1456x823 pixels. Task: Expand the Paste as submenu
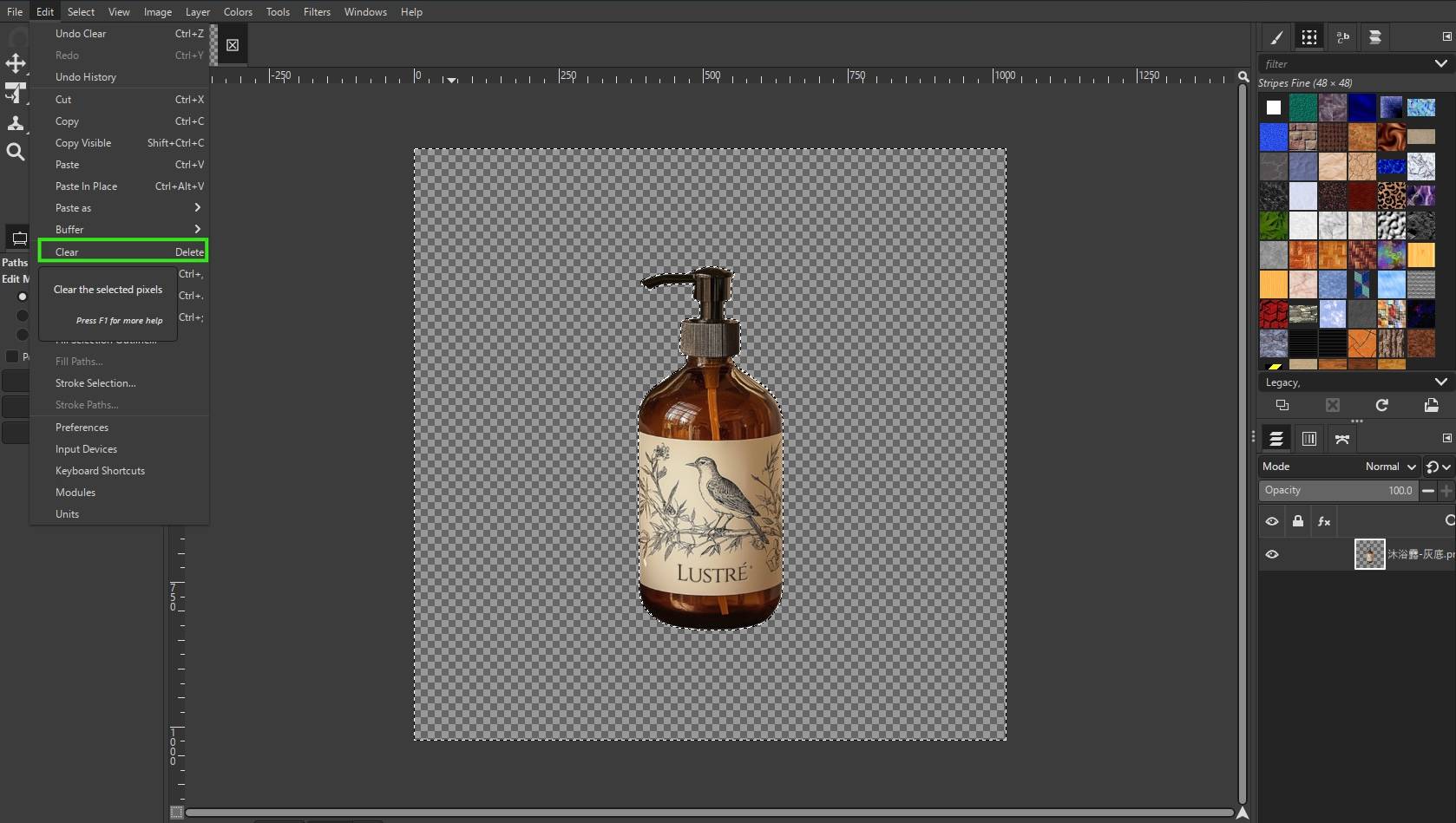[120, 208]
